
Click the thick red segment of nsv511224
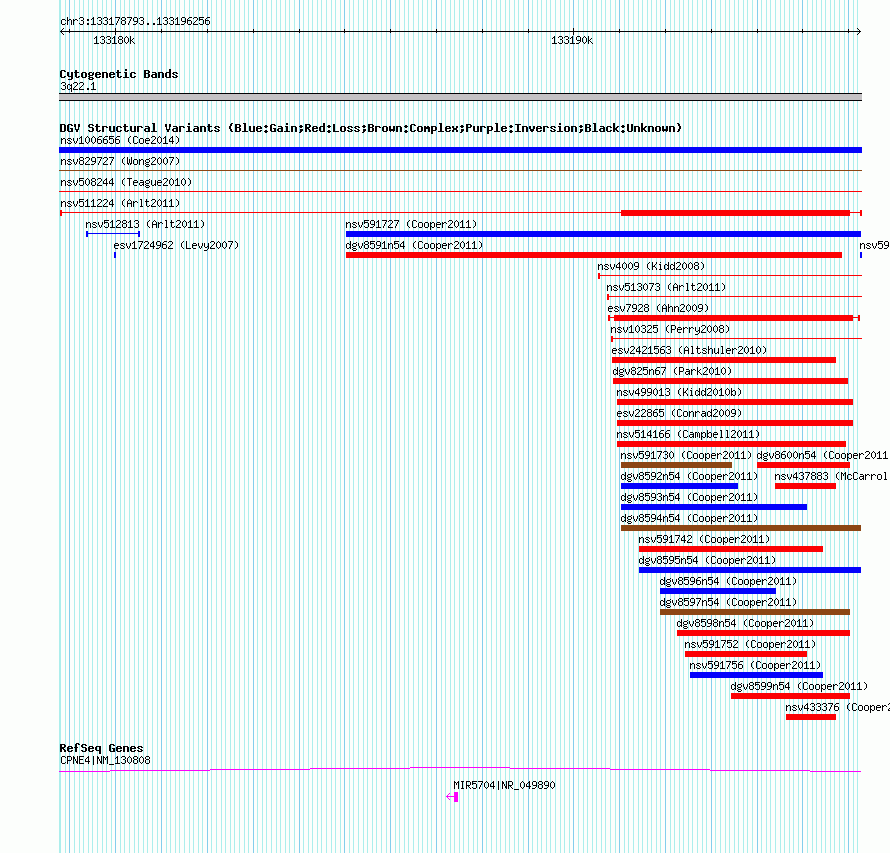735,213
